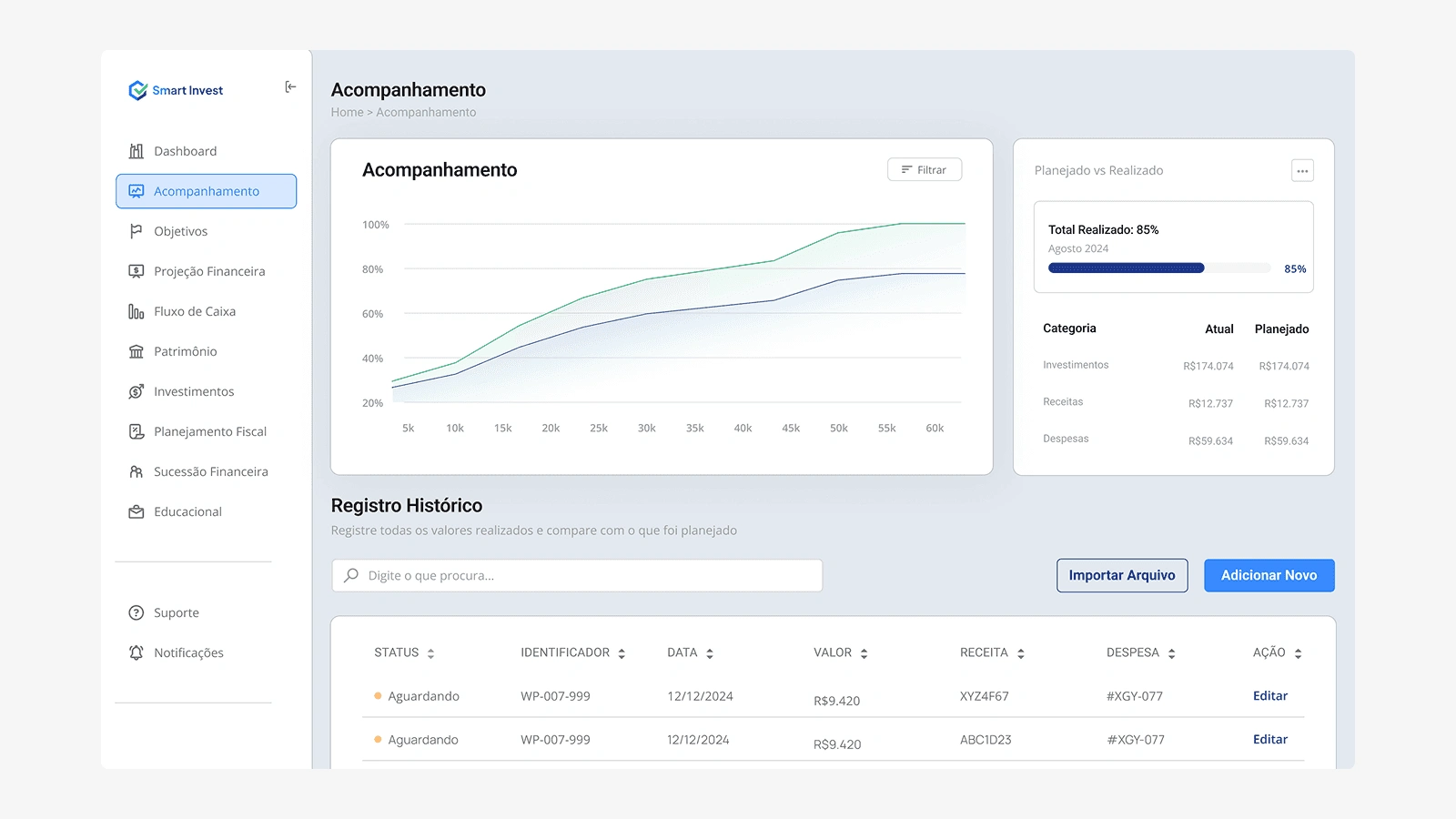
Task: Click the Smart Invest logo
Action: 176,90
